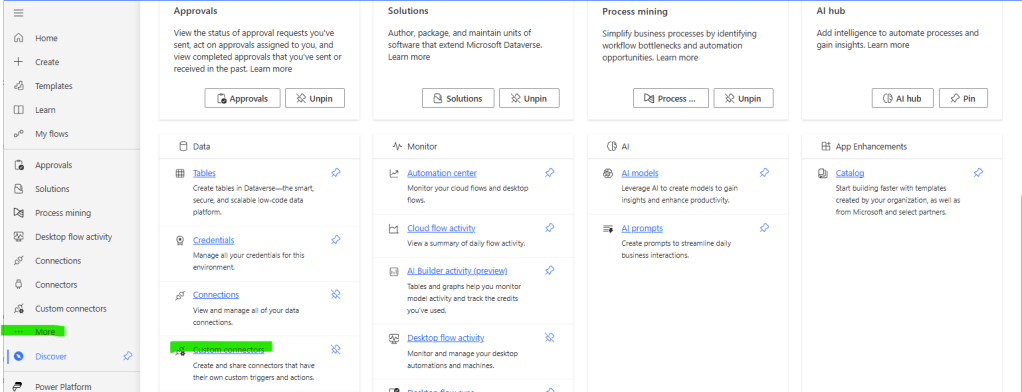This screenshot has width=1022, height=392.
Task: Pin AI prompts to navigation
Action: pyautogui.click(x=764, y=228)
